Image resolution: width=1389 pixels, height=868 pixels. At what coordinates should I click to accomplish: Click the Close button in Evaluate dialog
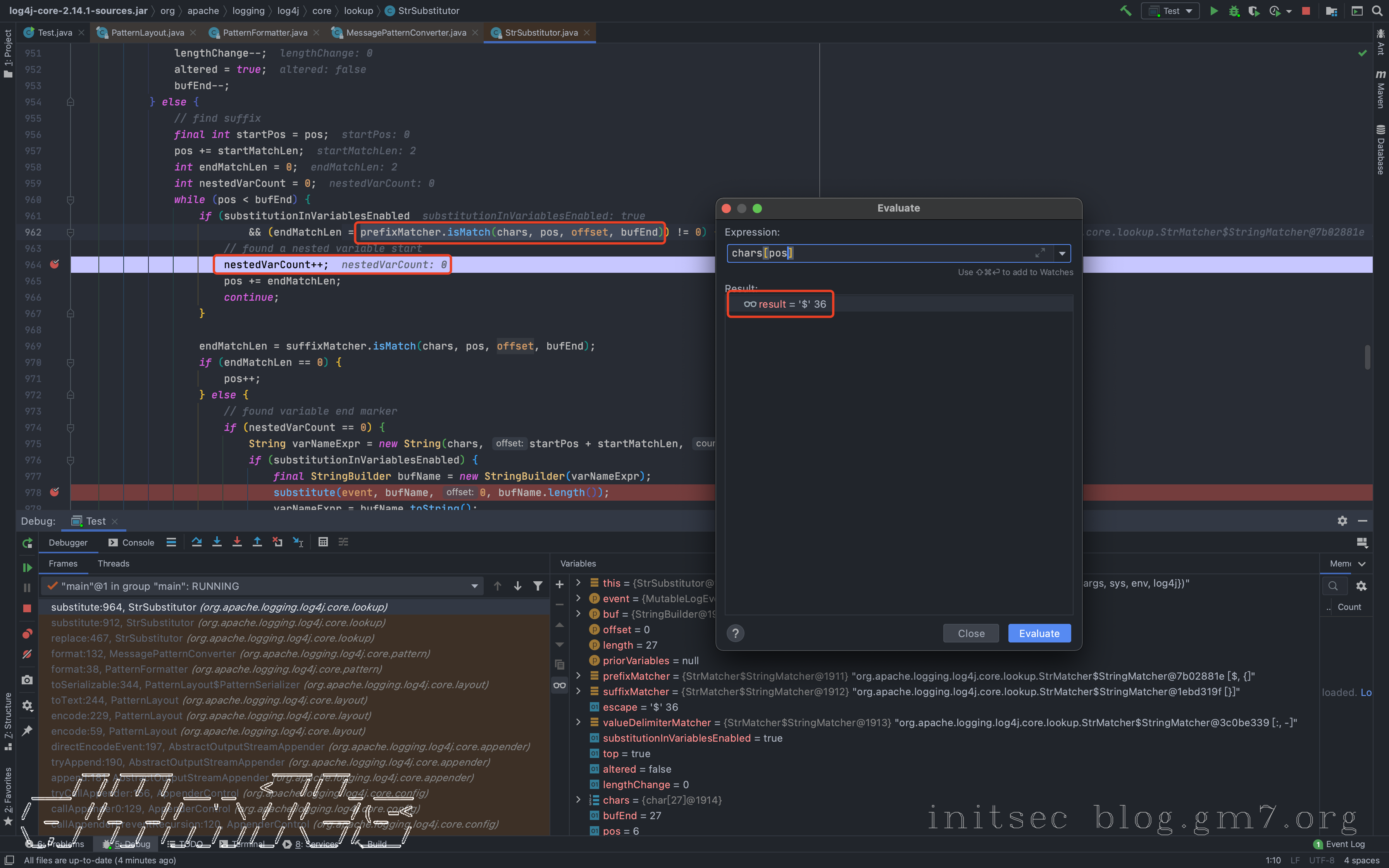click(970, 633)
